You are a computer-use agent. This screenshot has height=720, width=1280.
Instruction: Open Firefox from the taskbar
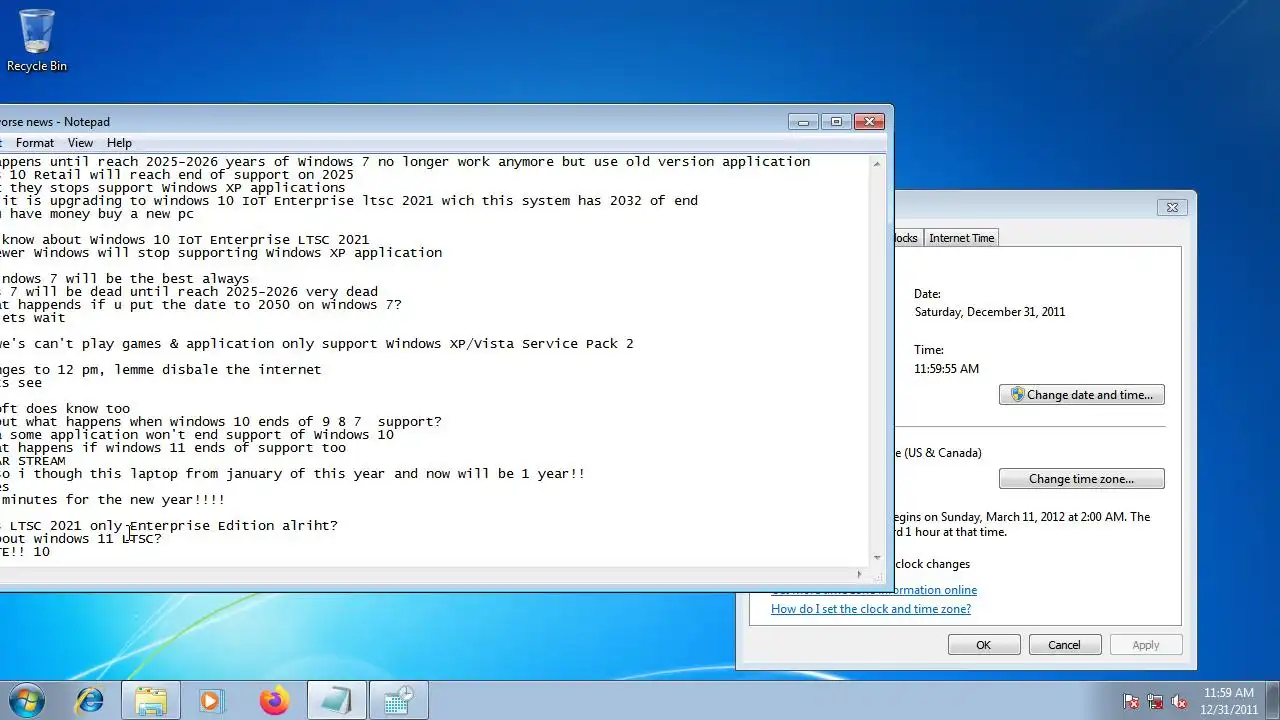pos(273,700)
